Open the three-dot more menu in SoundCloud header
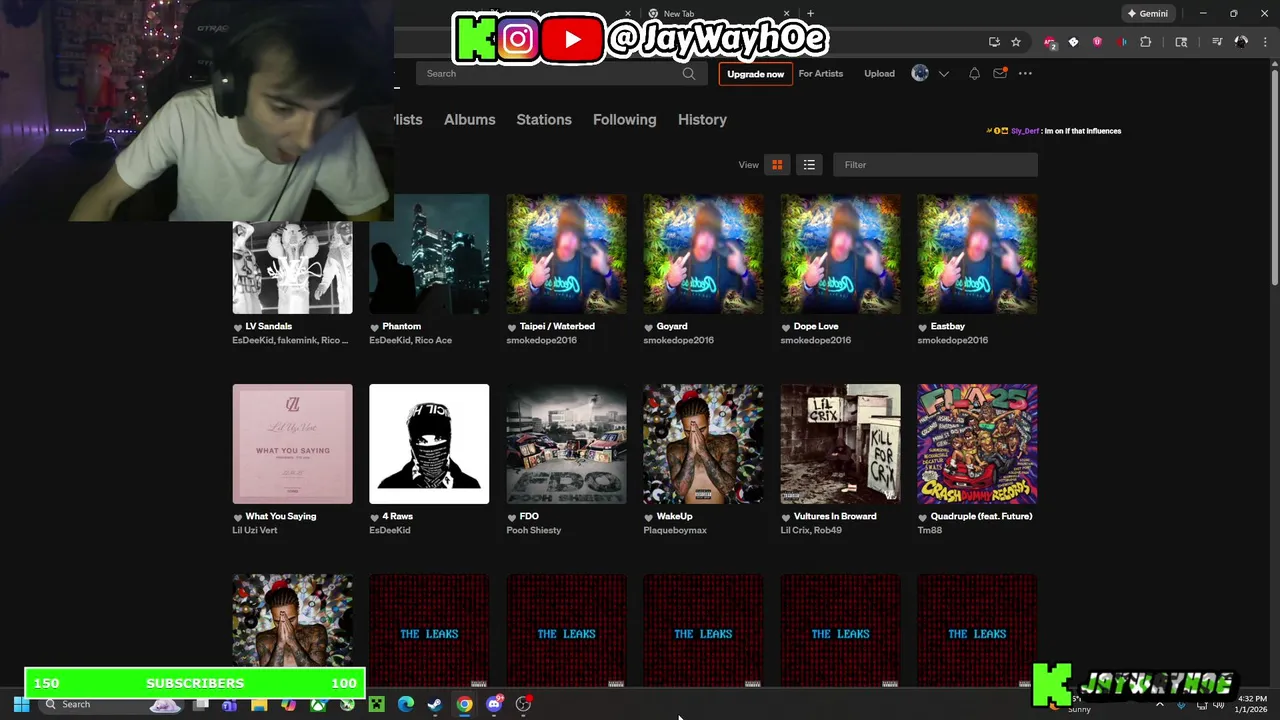1280x720 pixels. [x=1025, y=73]
